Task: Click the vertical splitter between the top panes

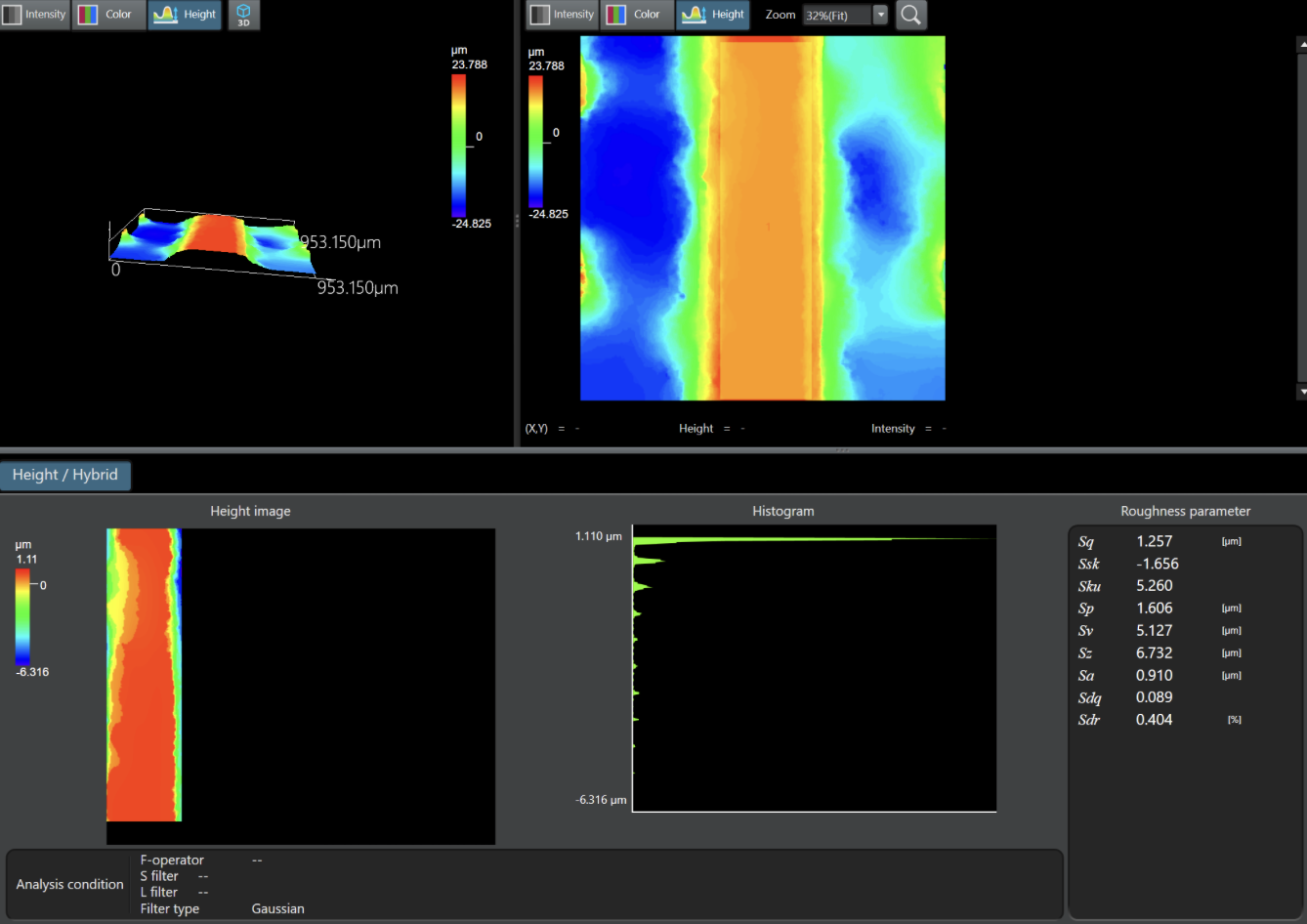Action: pos(517,223)
